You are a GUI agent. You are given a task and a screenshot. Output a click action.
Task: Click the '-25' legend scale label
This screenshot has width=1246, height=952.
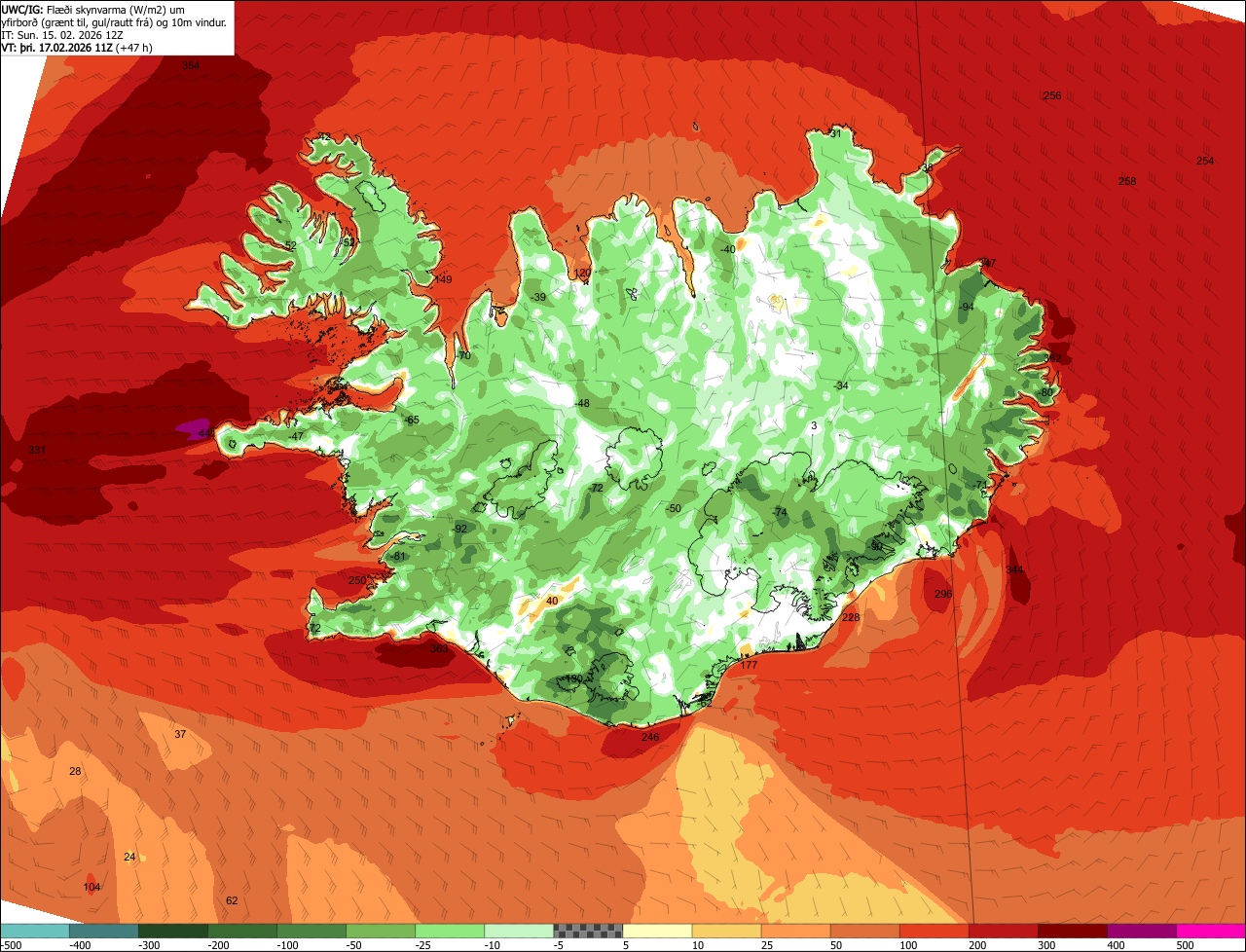[422, 945]
